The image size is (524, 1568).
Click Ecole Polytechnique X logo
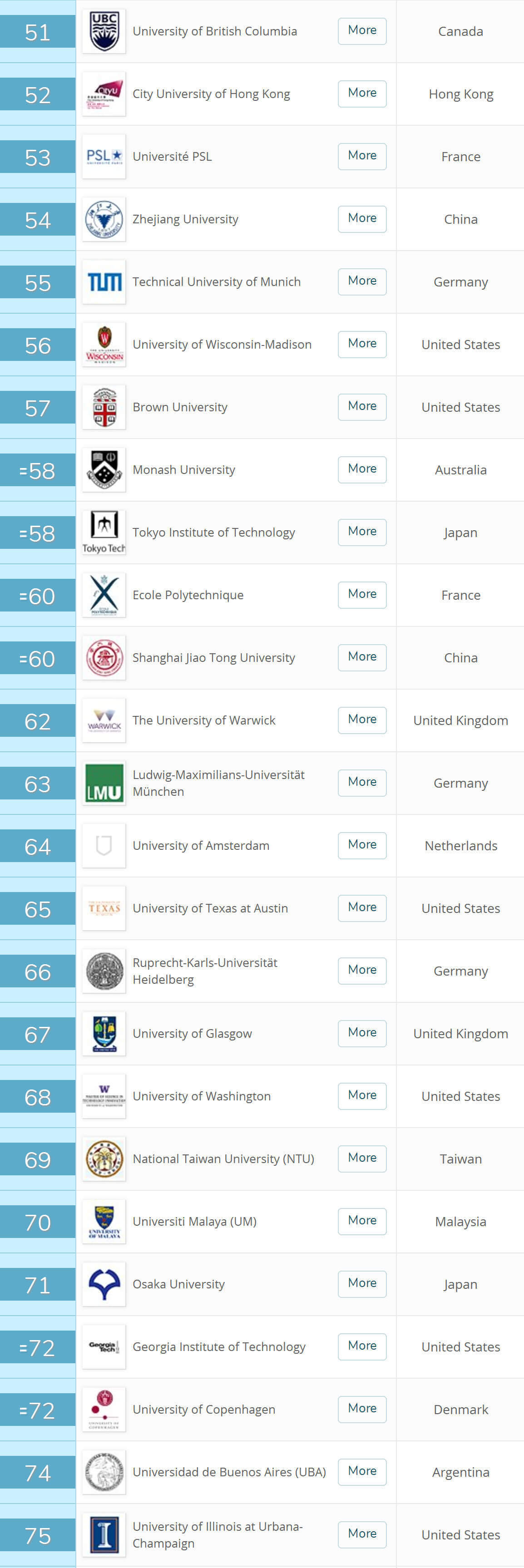104,595
